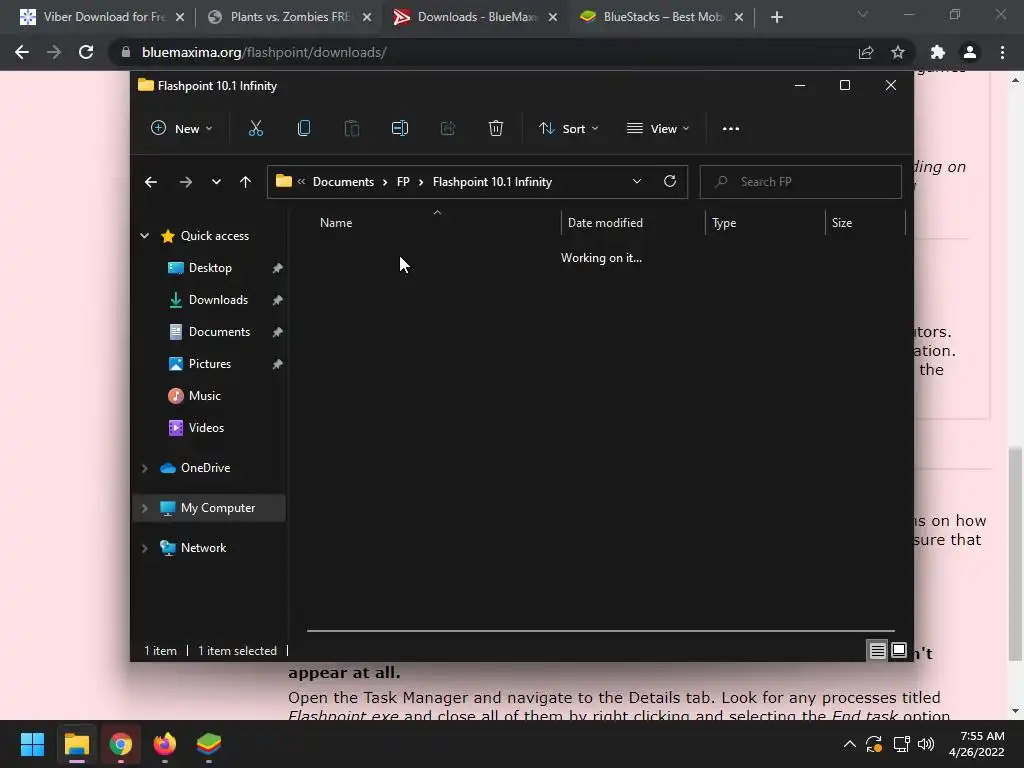1024x768 pixels.
Task: Open the New item dropdown
Action: point(182,129)
